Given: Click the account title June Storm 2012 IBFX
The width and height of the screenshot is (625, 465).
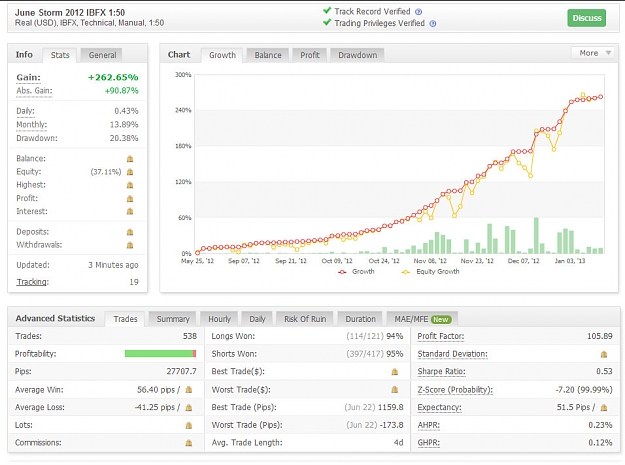Looking at the screenshot, I should pos(70,12).
